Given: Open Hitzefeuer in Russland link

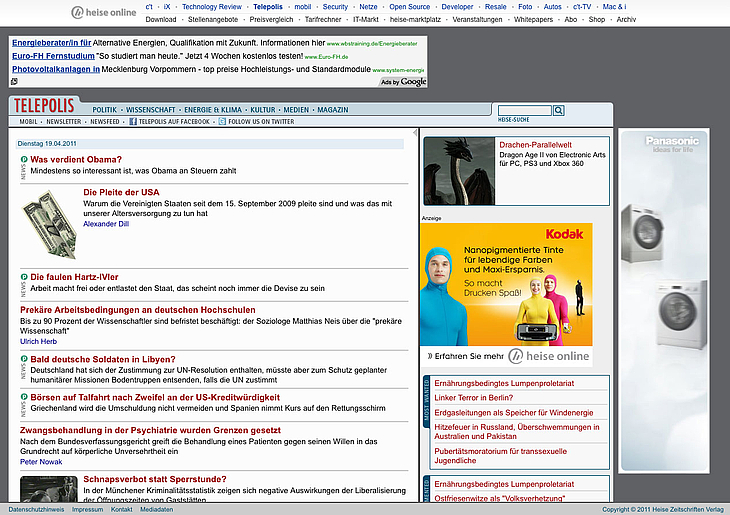Looking at the screenshot, I should click(517, 432).
